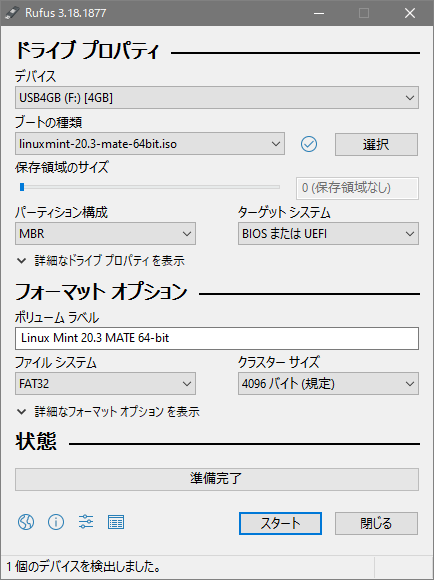This screenshot has height=580, width=434.
Task: Click the パーティション構成 label
Action: point(61,212)
